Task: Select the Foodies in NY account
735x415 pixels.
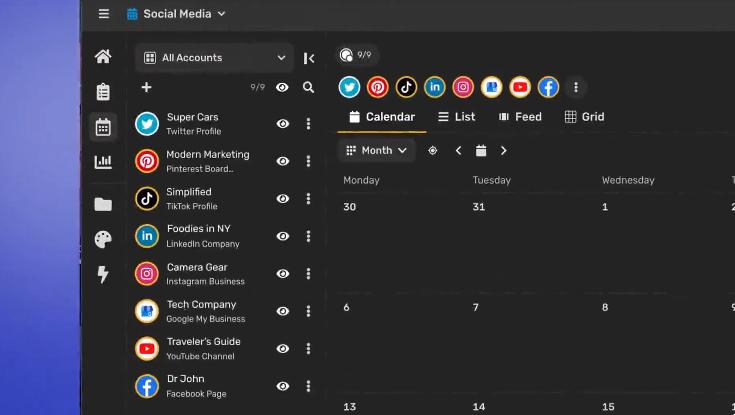Action: coord(200,236)
